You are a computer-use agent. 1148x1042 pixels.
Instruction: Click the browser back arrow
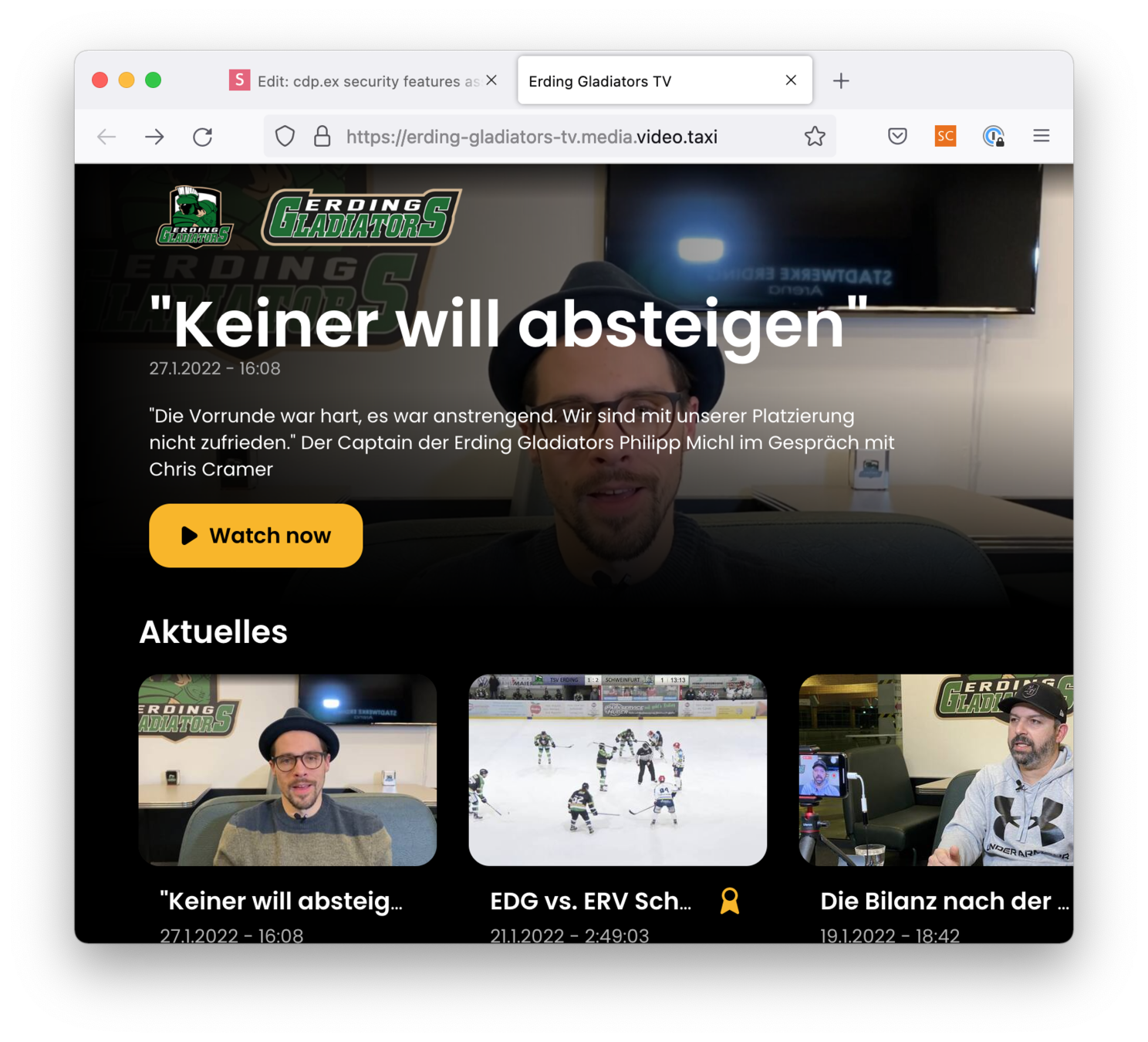[106, 137]
